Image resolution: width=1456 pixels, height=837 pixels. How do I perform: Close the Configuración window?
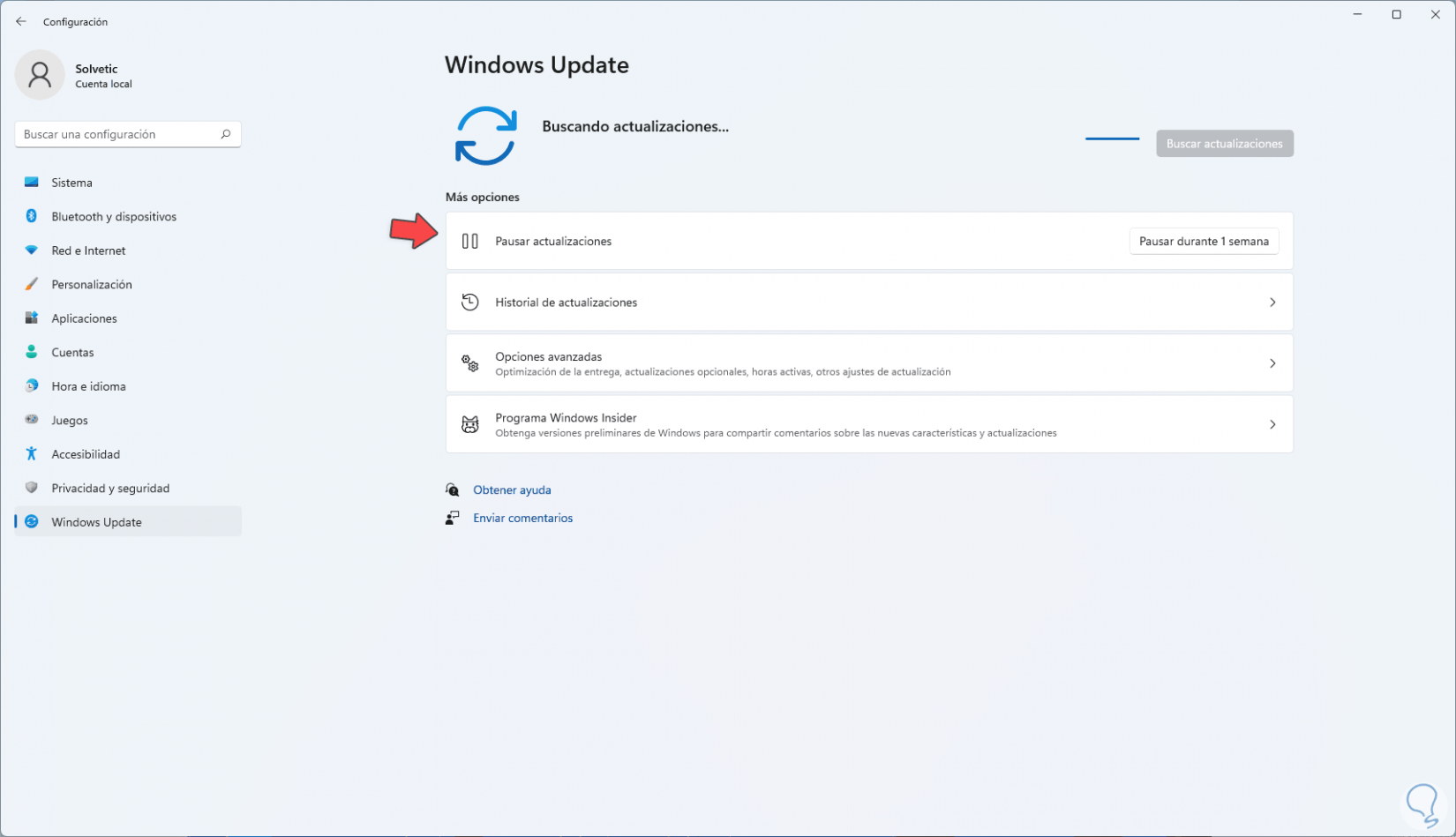pyautogui.click(x=1436, y=14)
